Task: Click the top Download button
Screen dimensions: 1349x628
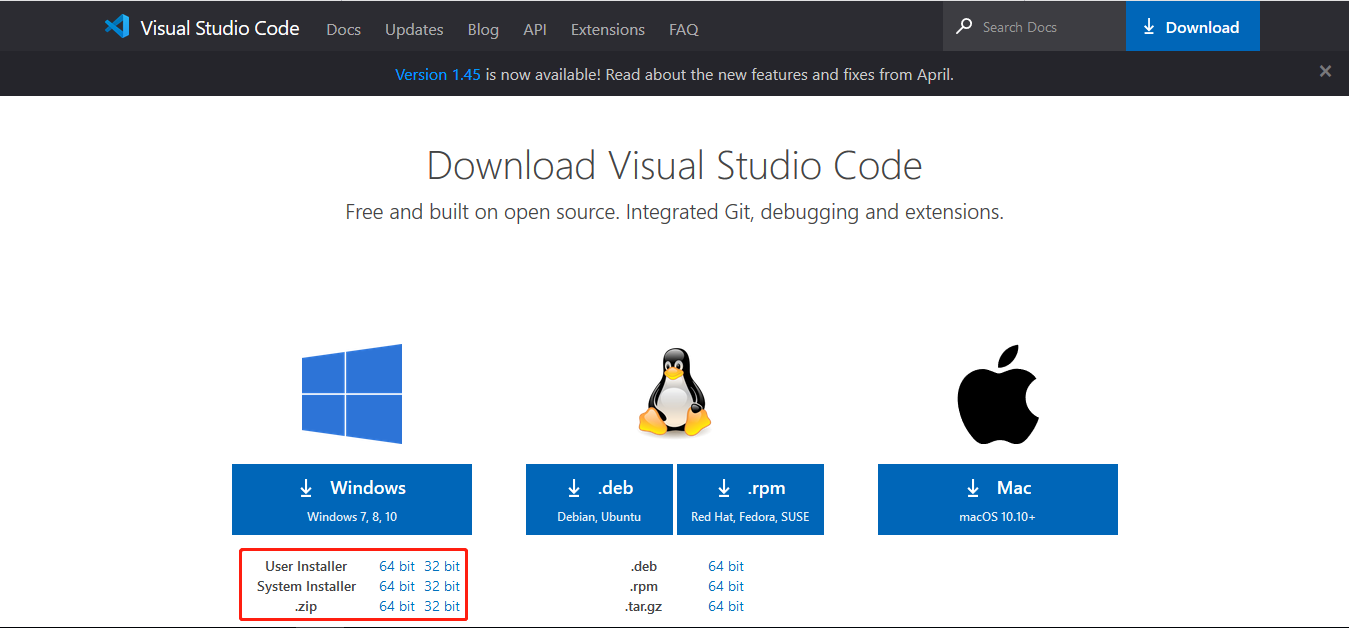Action: (1192, 27)
